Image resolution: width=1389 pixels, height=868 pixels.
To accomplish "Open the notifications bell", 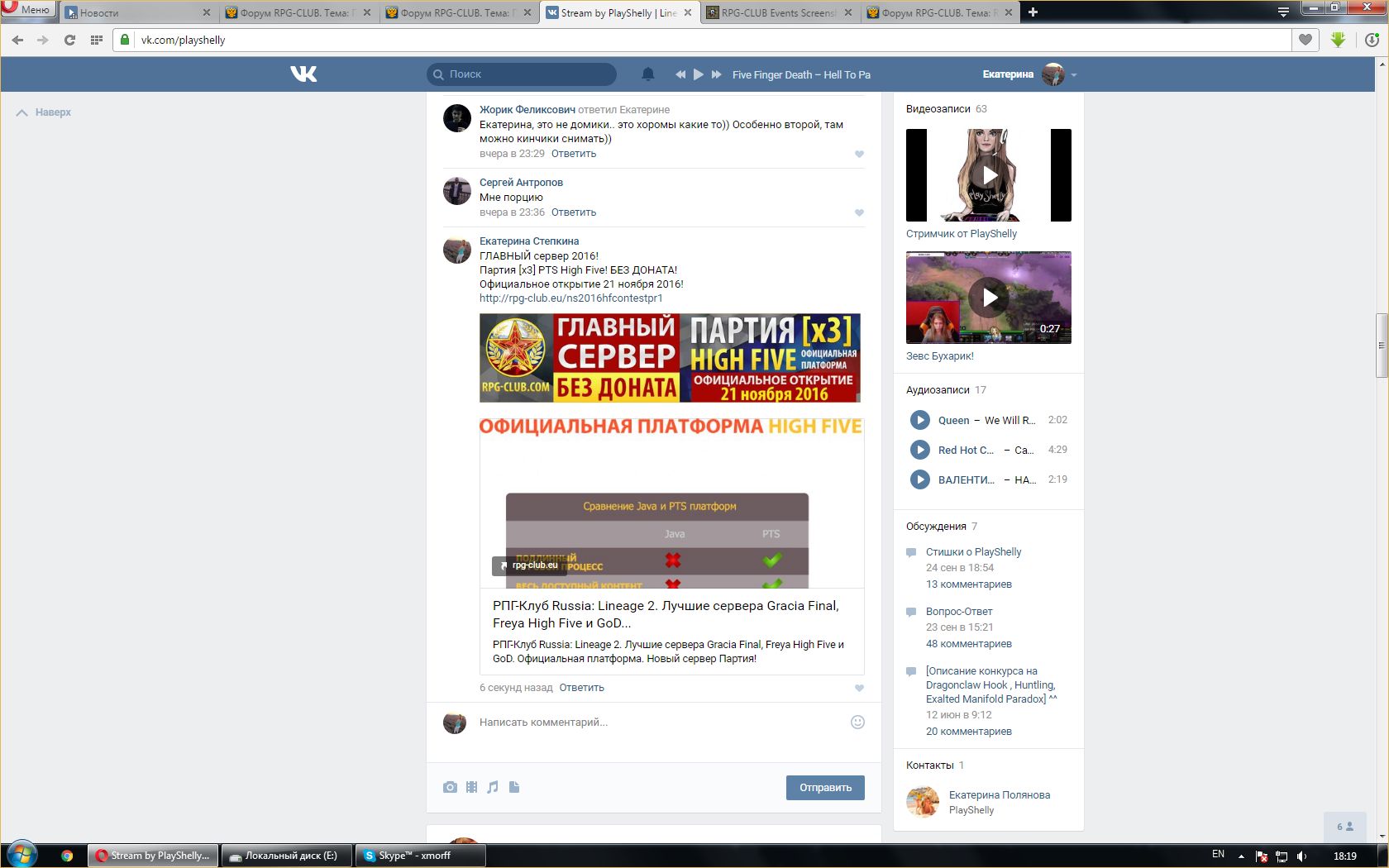I will click(x=648, y=74).
